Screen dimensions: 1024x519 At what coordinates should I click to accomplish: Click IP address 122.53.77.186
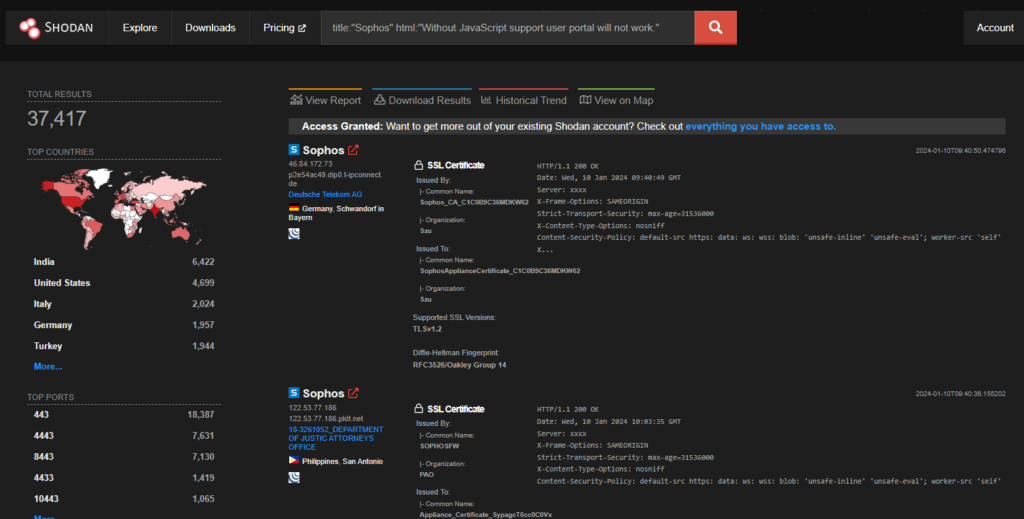312,407
